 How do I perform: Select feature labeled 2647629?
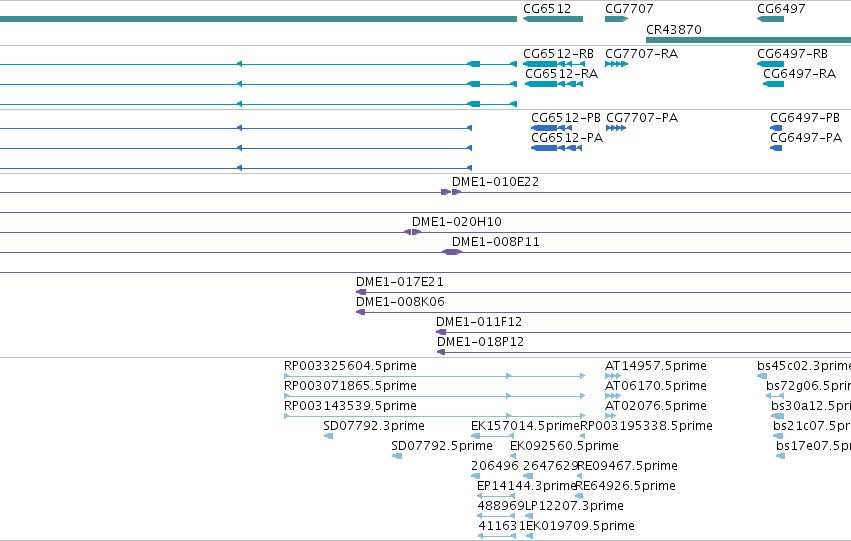[528, 476]
